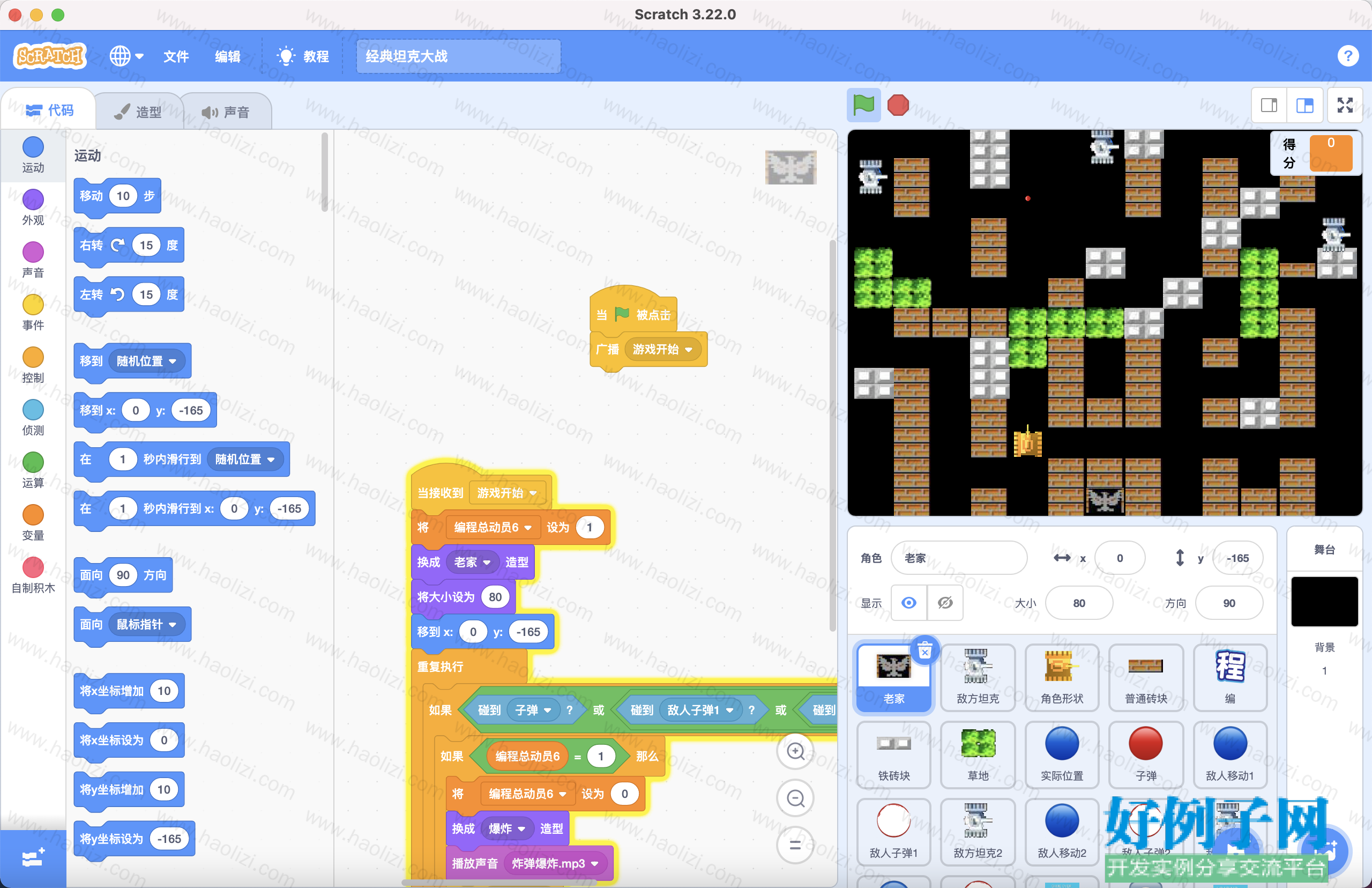Select the 外观 block category
The width and height of the screenshot is (1372, 888).
[33, 208]
